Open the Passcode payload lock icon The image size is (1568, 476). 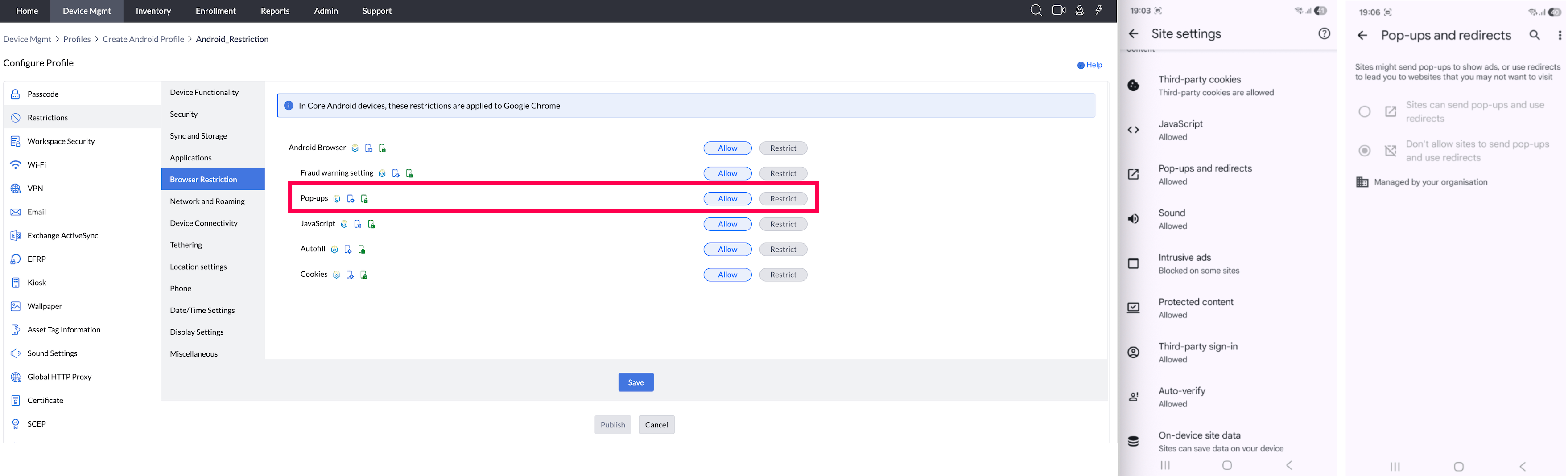click(x=16, y=94)
